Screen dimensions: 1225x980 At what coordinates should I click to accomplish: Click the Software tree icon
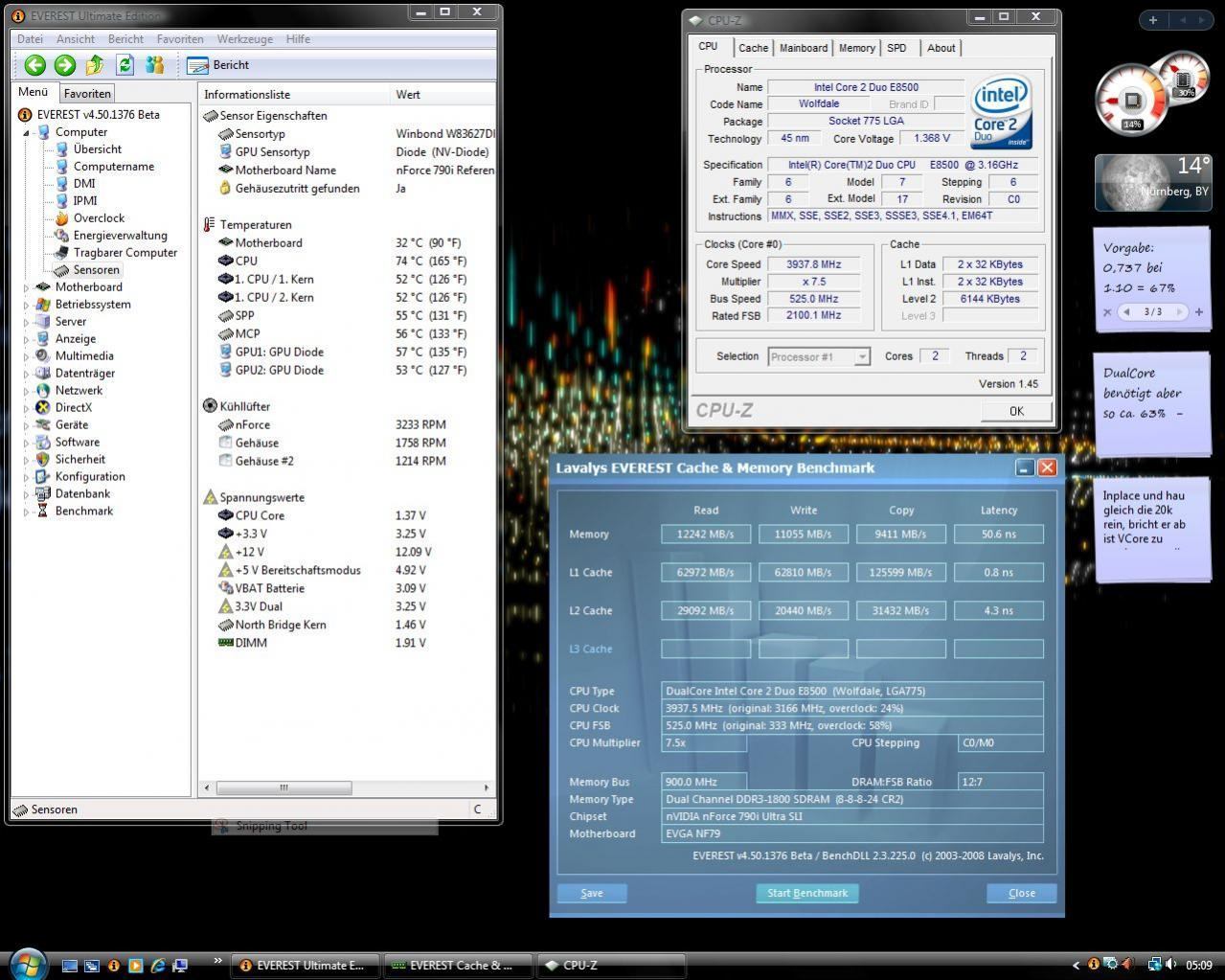point(43,443)
